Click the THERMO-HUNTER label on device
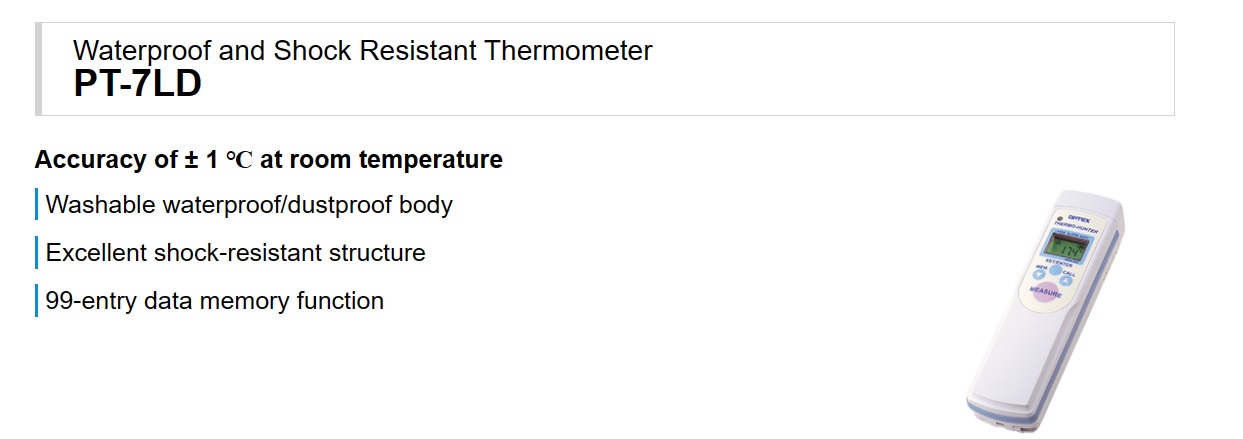 click(1076, 230)
